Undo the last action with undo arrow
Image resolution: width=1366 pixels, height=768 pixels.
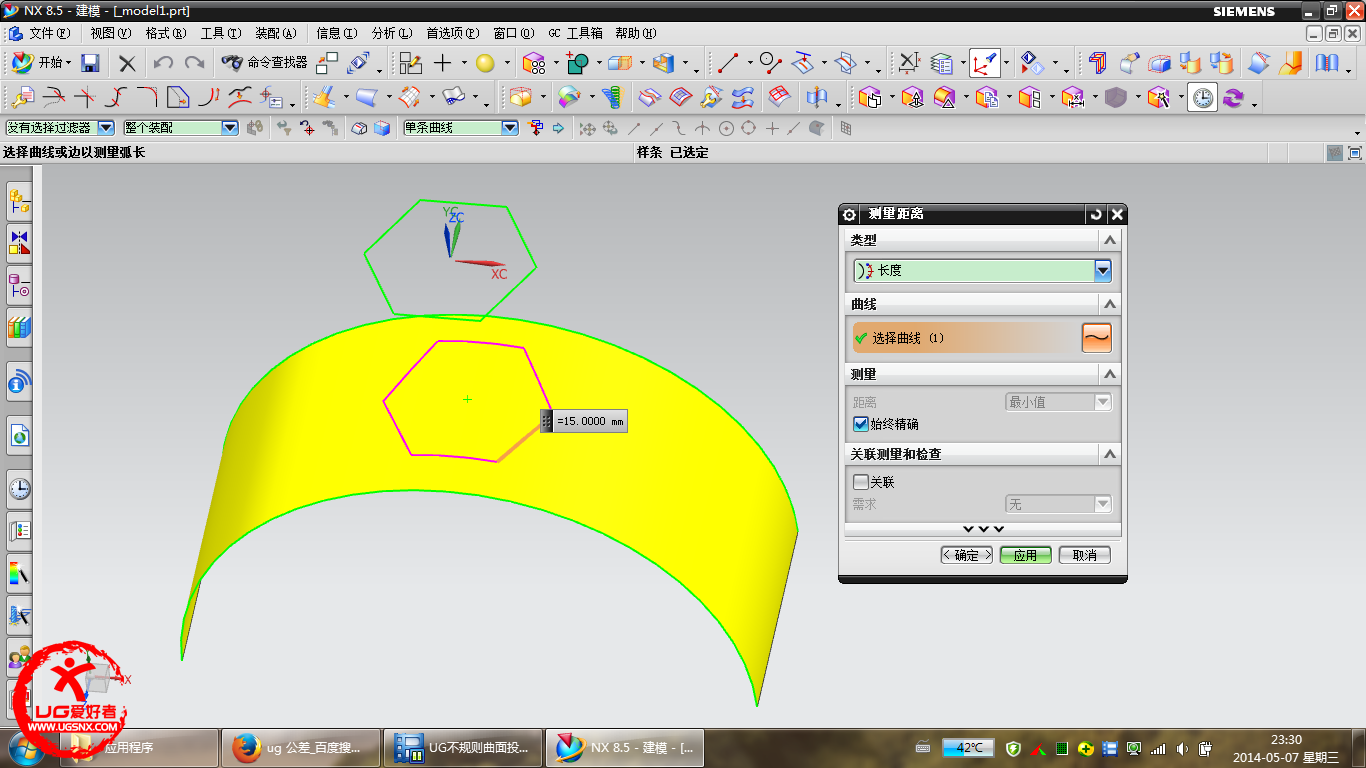163,63
